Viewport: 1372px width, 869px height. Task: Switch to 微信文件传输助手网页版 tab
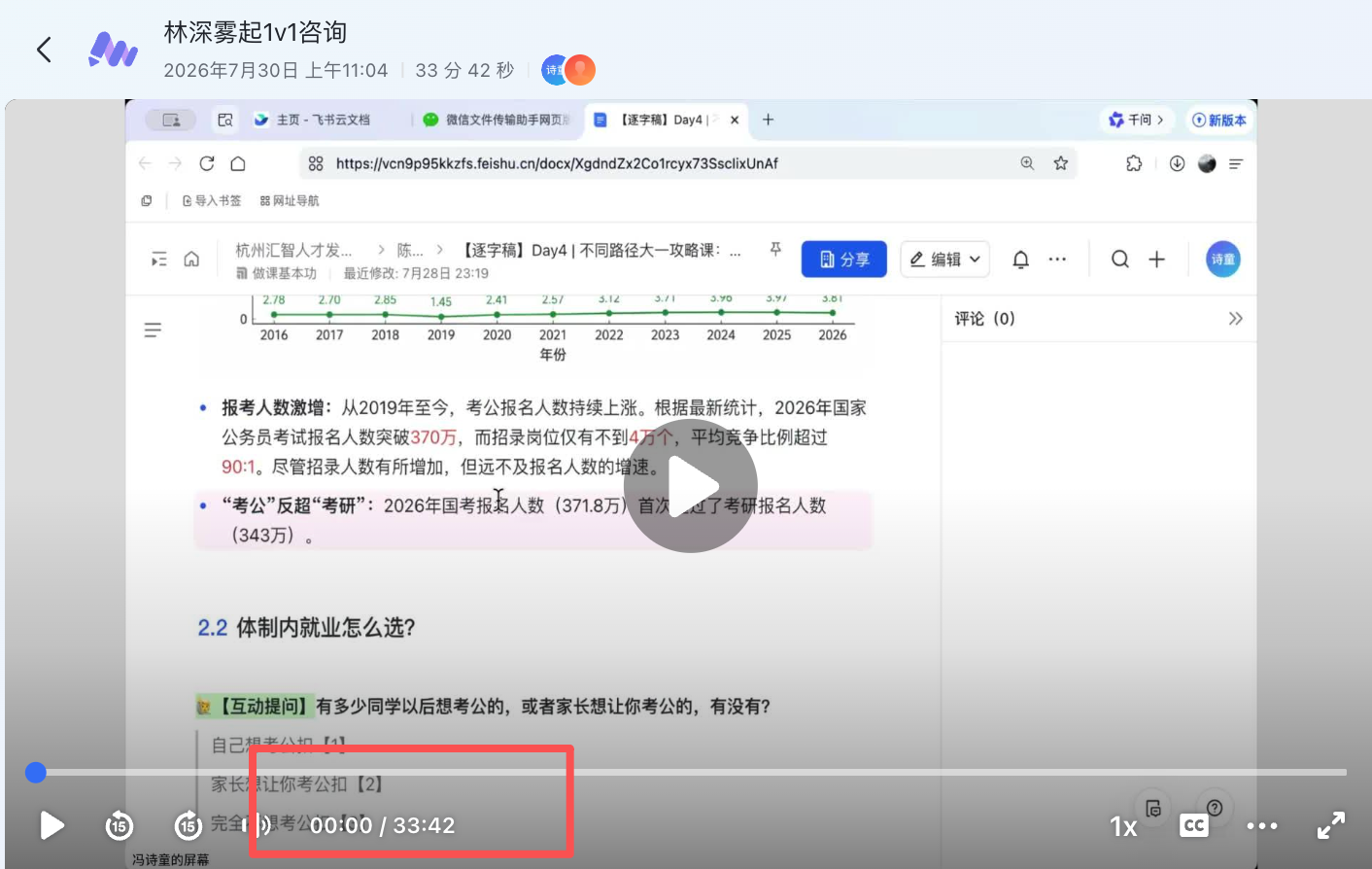497,120
